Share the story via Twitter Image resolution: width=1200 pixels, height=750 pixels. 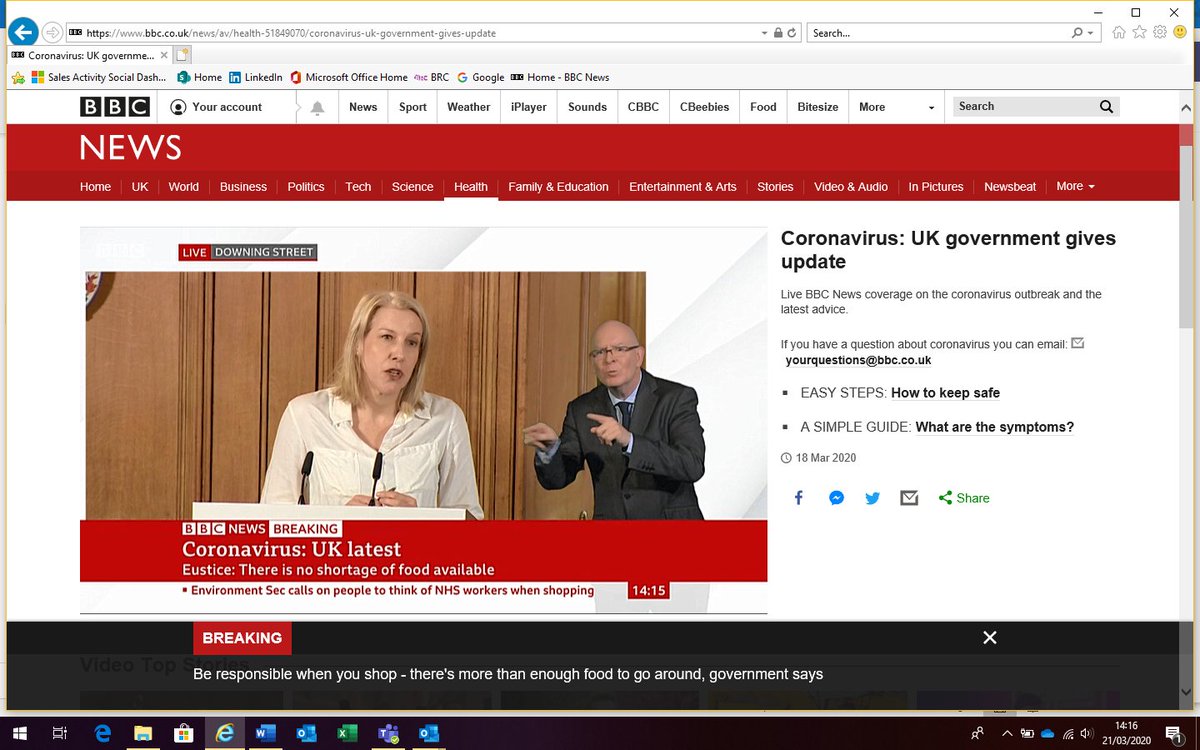pyautogui.click(x=872, y=497)
